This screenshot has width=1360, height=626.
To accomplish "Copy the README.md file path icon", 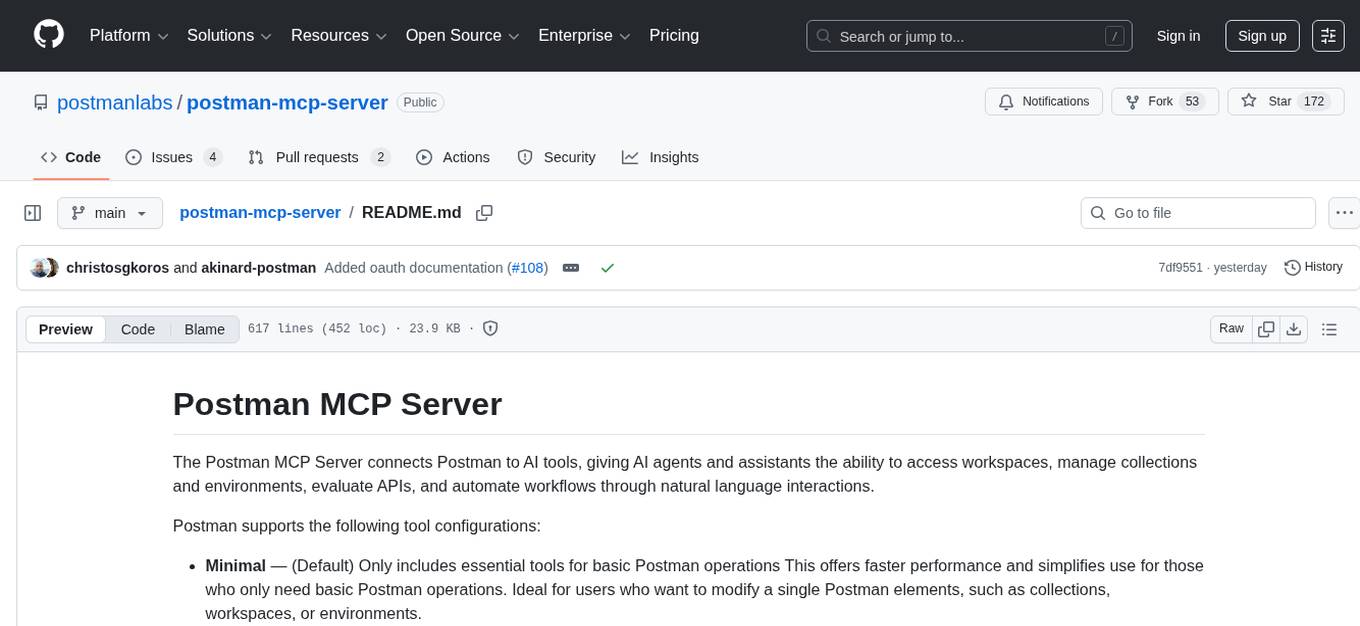I will point(484,213).
